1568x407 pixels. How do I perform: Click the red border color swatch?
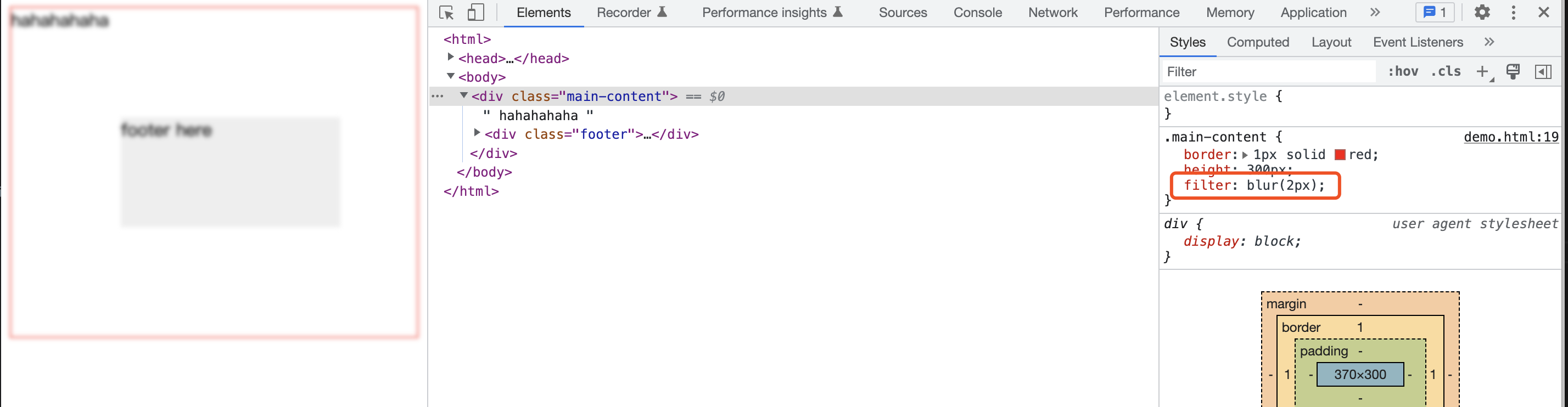tap(1340, 155)
